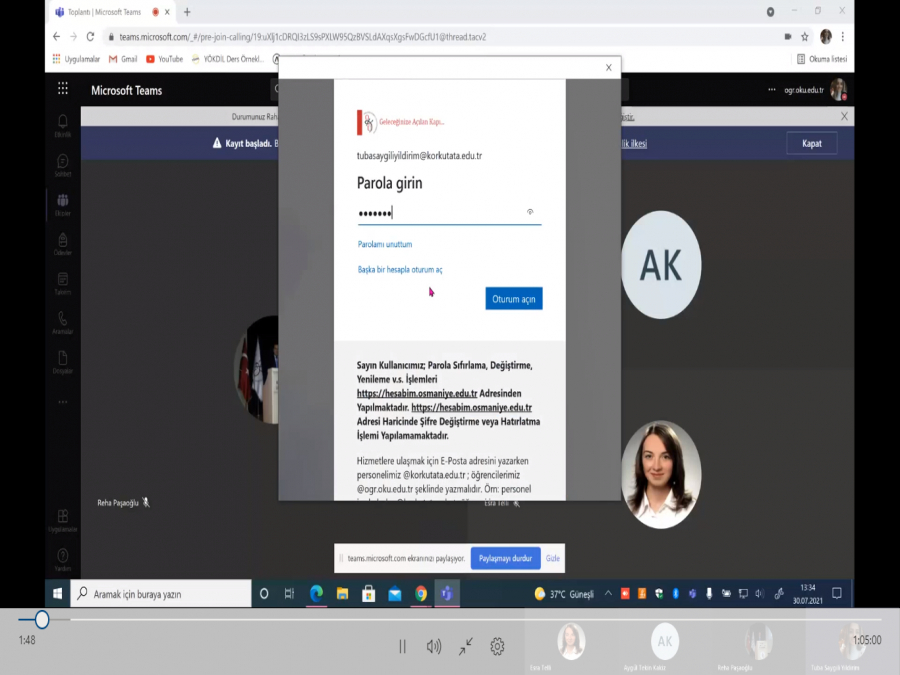The width and height of the screenshot is (900, 675).
Task: Exit full screen video mode
Action: pyautogui.click(x=465, y=646)
